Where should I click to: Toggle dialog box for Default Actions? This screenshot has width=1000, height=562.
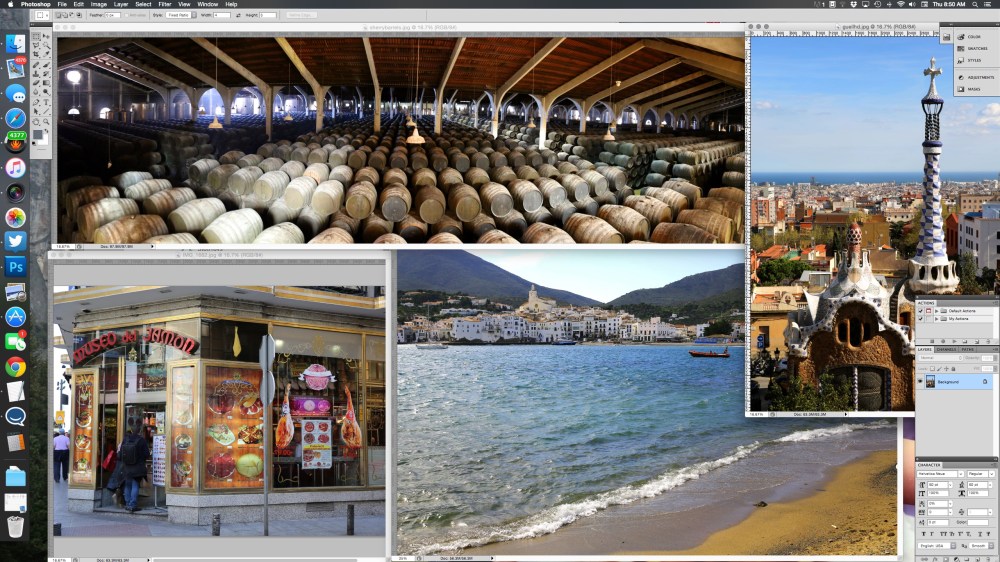(929, 311)
